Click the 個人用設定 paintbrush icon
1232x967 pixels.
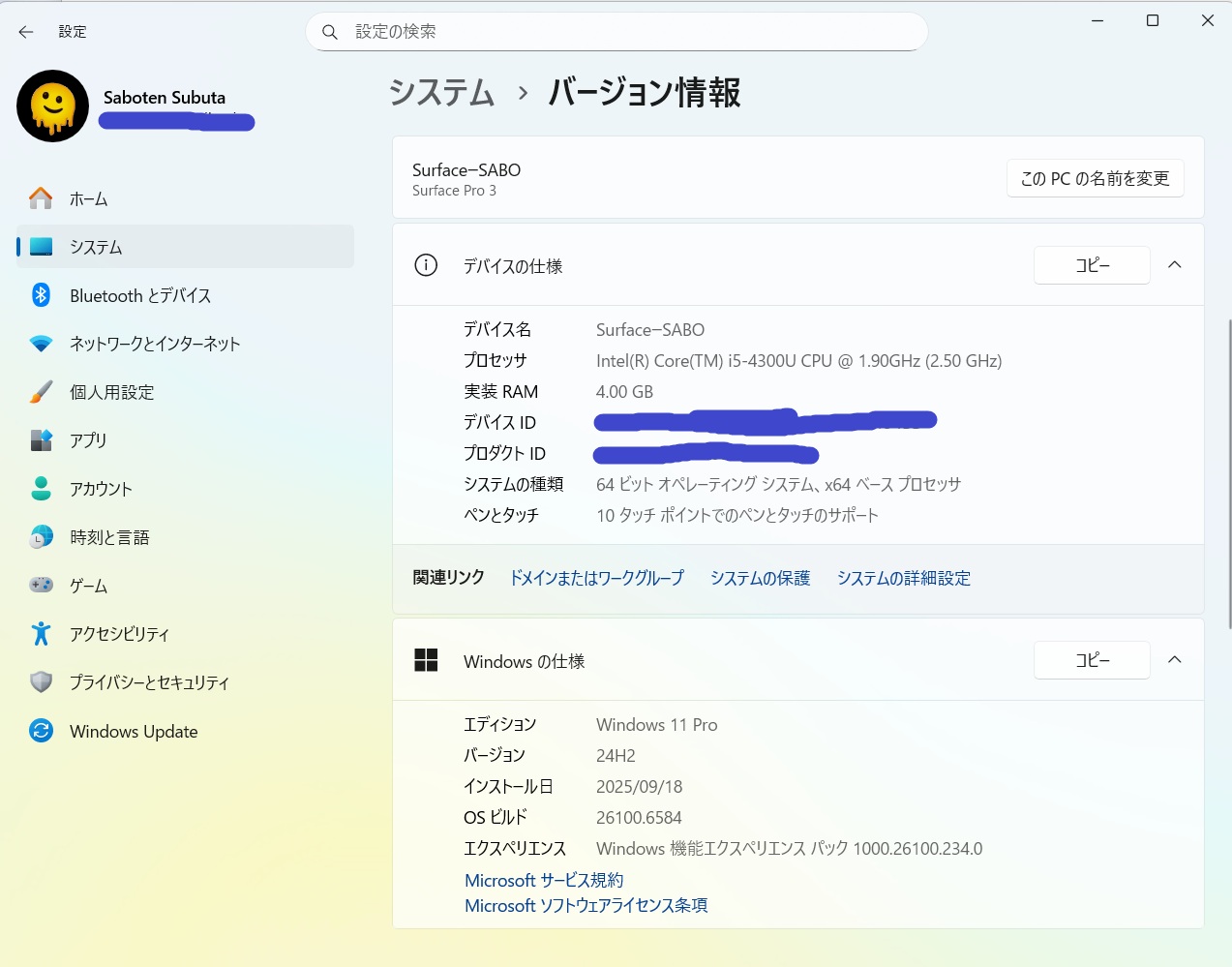coord(41,392)
